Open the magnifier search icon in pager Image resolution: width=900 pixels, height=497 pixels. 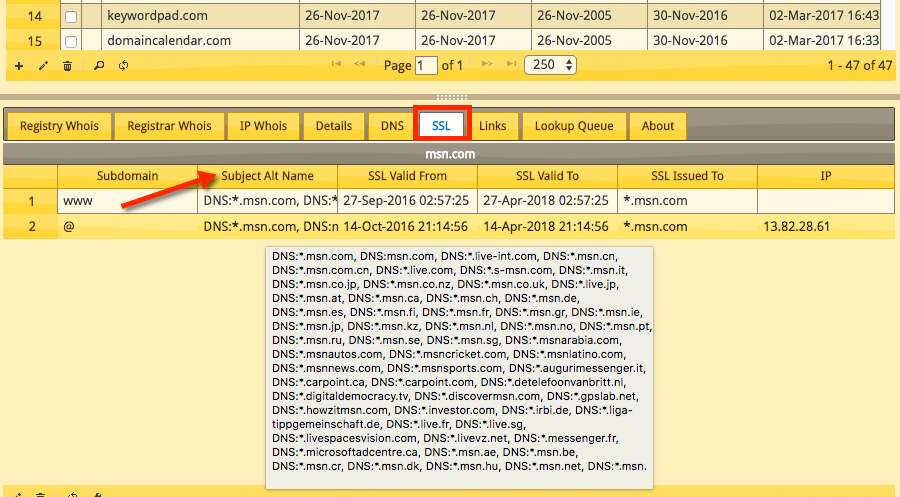[99, 66]
